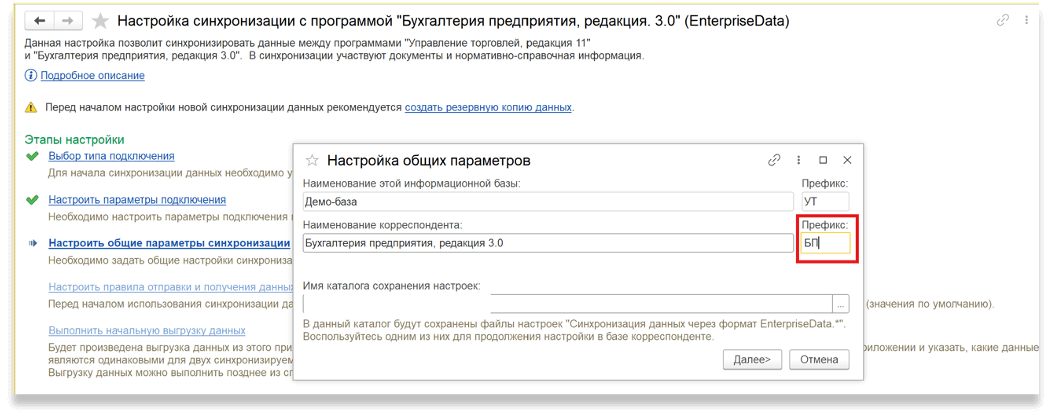1050x418 pixels.
Task: Click the Этапы настройки heading
Action: coord(74,140)
